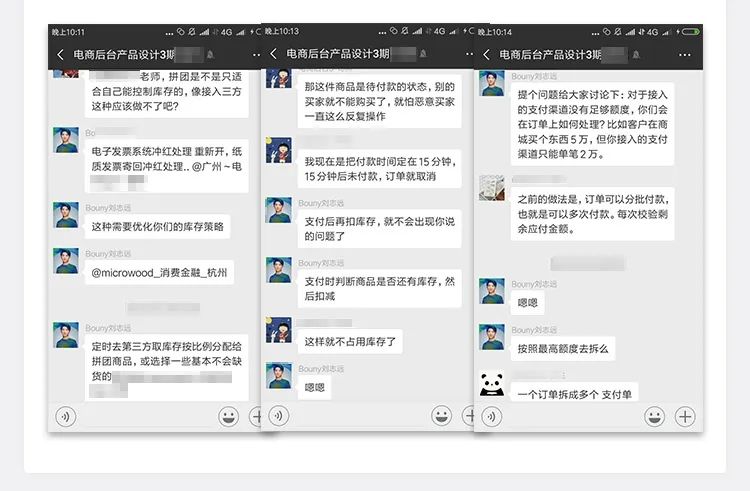Screen dimensions: 750x491
Task: Select message 这样就不占用库存了
Action: click(x=350, y=342)
